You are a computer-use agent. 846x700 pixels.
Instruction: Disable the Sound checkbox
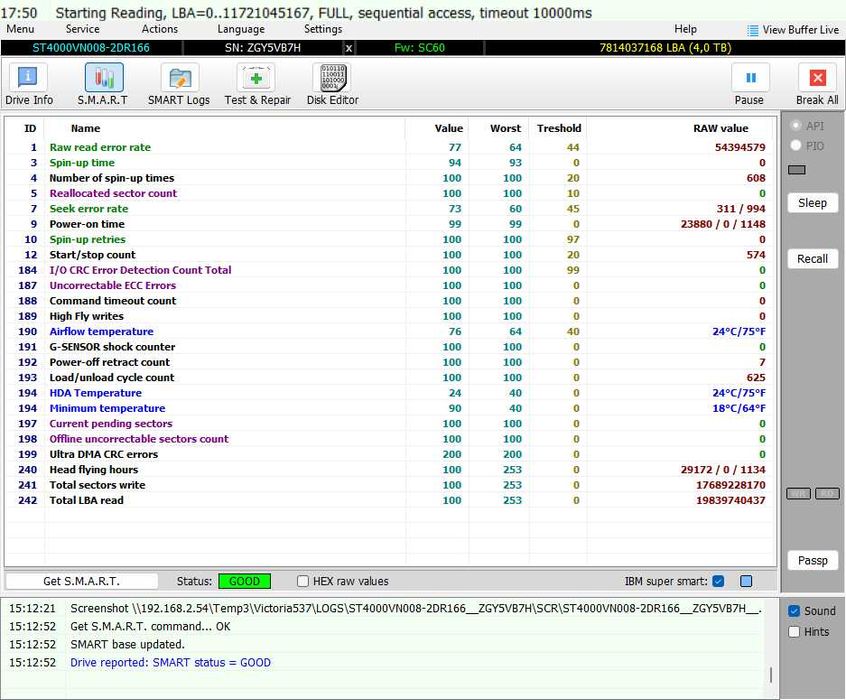[x=794, y=611]
